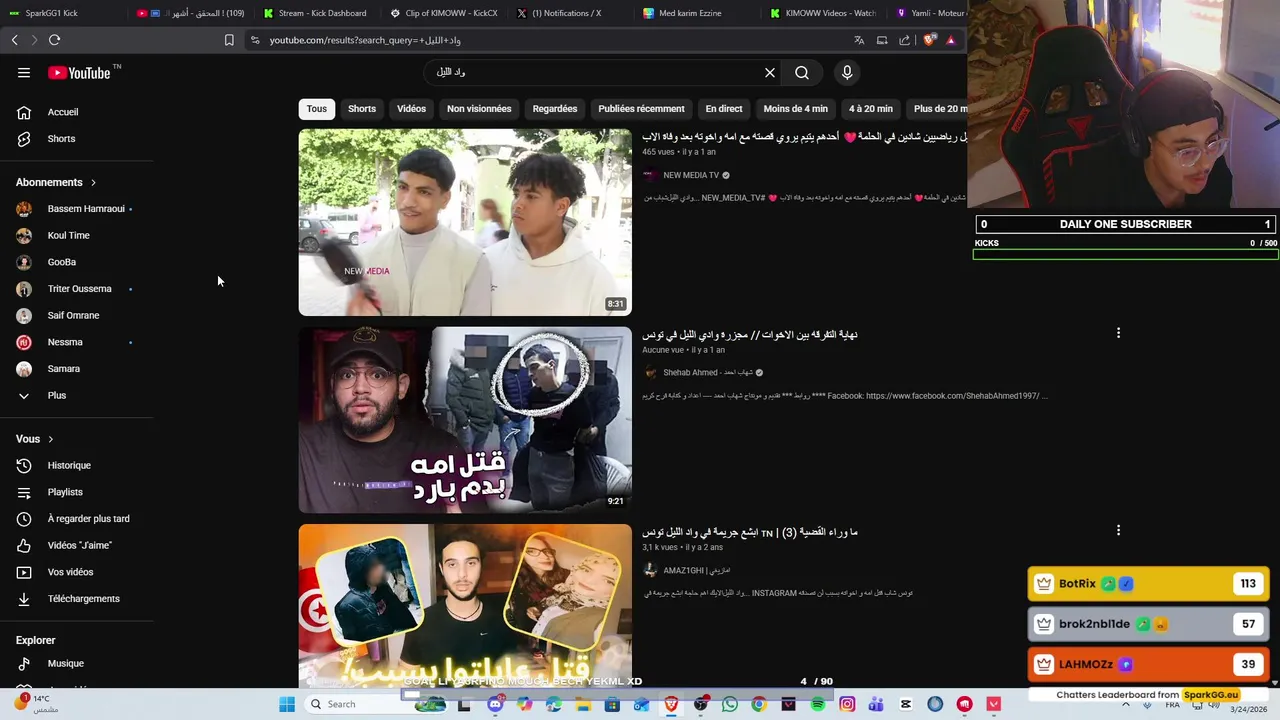Start voice search with the microphone
Image resolution: width=1280 pixels, height=720 pixels.
(847, 73)
